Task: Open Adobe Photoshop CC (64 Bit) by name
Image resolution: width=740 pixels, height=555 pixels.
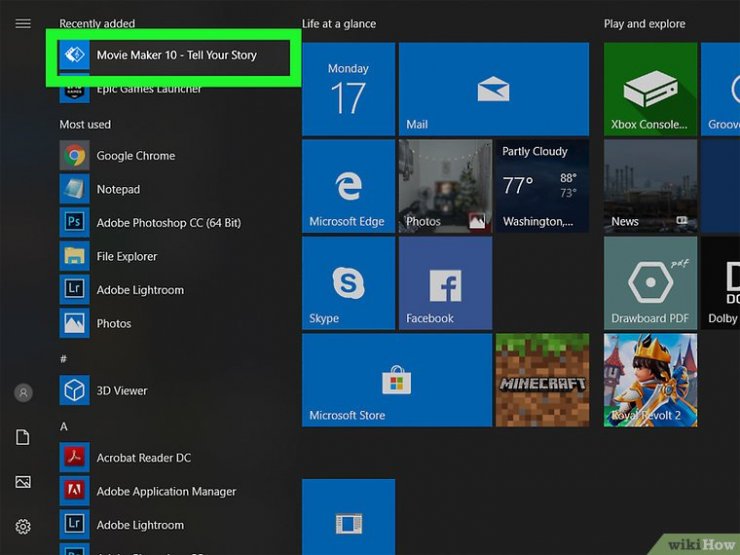Action: click(x=168, y=223)
